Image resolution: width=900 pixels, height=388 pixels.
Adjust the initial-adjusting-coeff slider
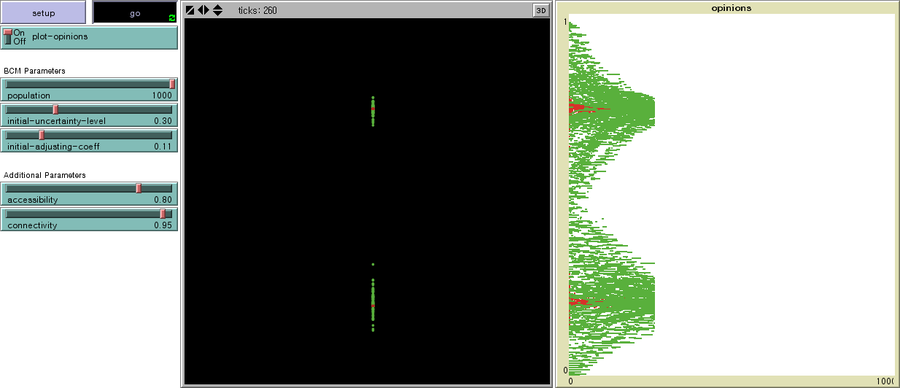point(89,141)
